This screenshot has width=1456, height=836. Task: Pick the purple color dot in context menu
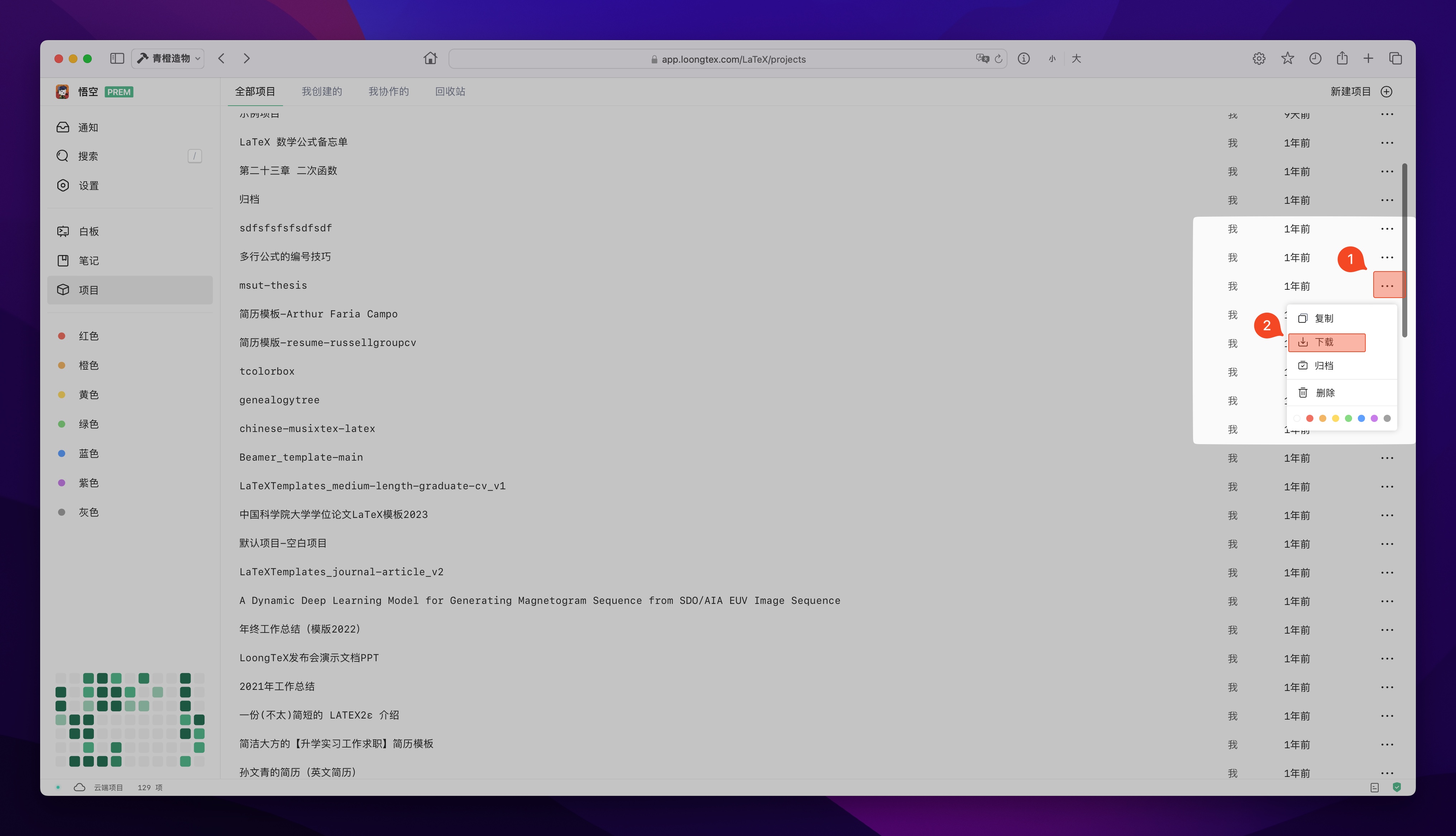tap(1374, 419)
